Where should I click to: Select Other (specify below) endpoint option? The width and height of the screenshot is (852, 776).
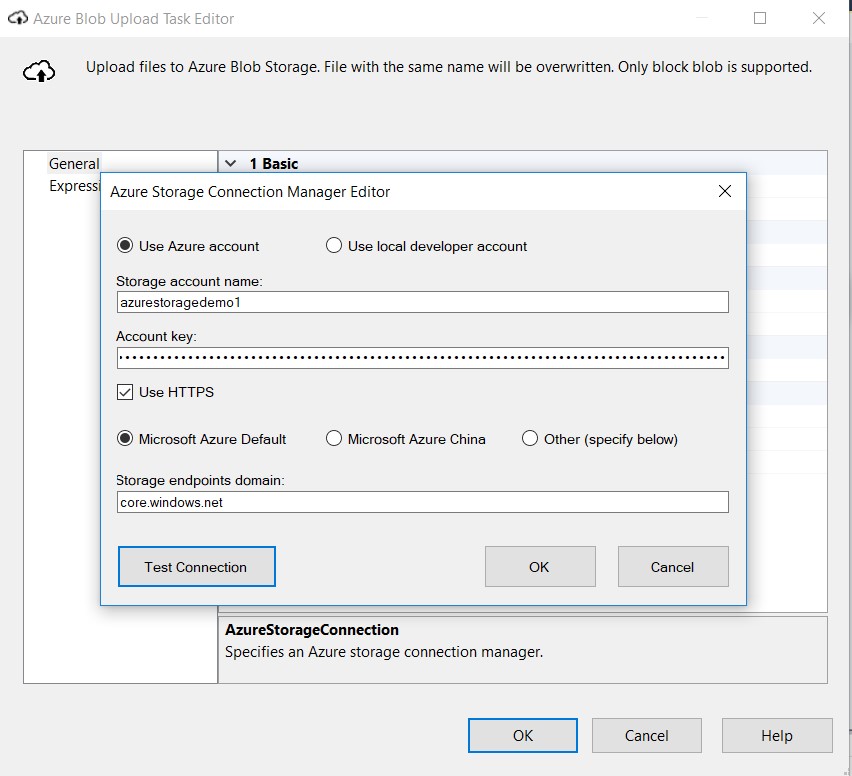pos(530,439)
